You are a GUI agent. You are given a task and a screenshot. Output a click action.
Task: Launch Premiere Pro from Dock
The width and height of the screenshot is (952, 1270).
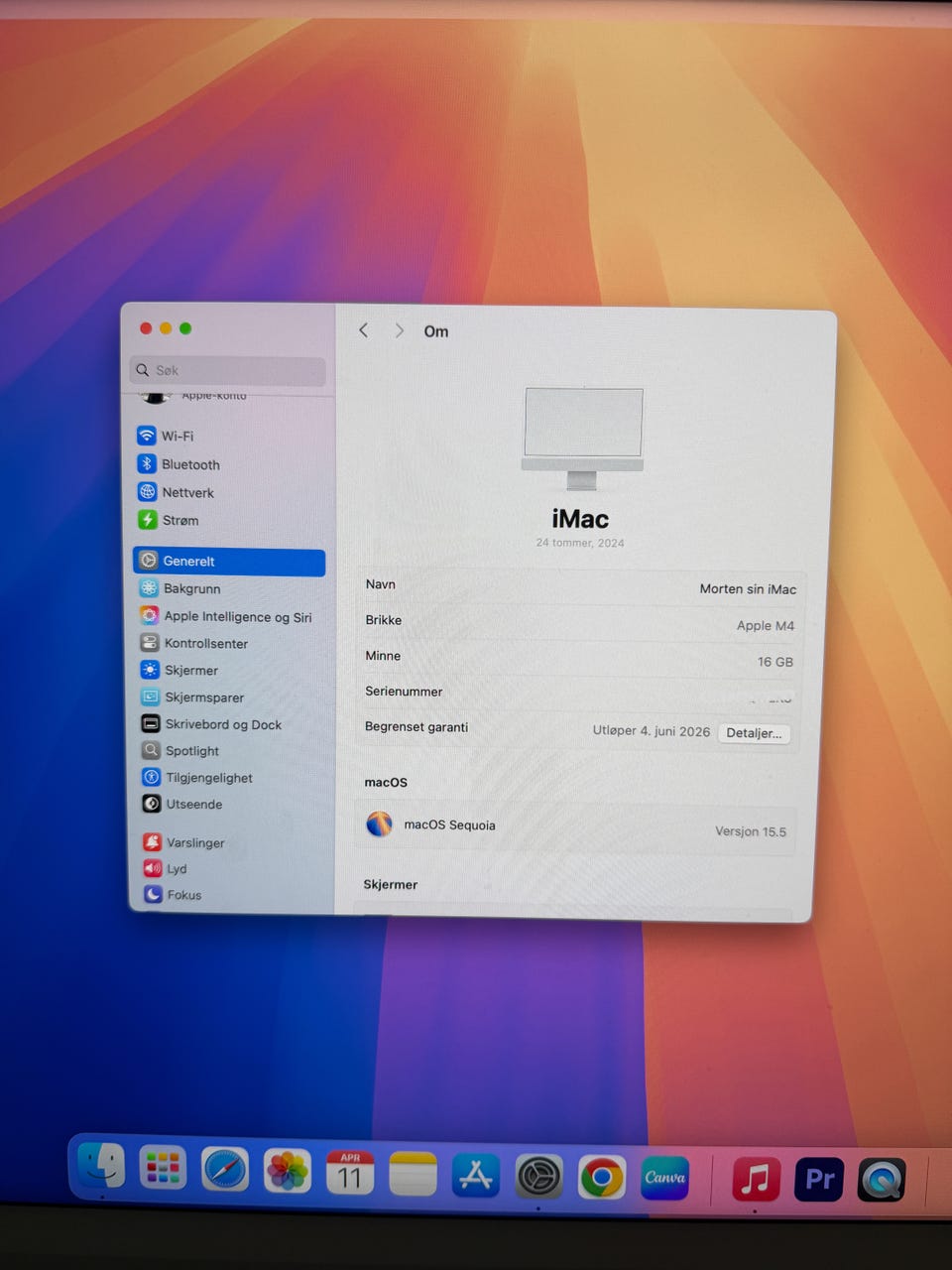(x=819, y=1179)
